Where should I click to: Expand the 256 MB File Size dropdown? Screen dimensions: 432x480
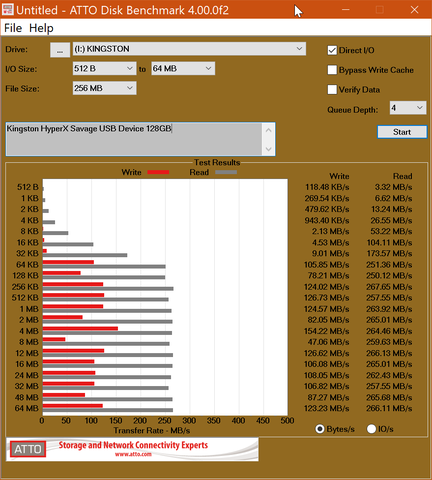(x=104, y=88)
